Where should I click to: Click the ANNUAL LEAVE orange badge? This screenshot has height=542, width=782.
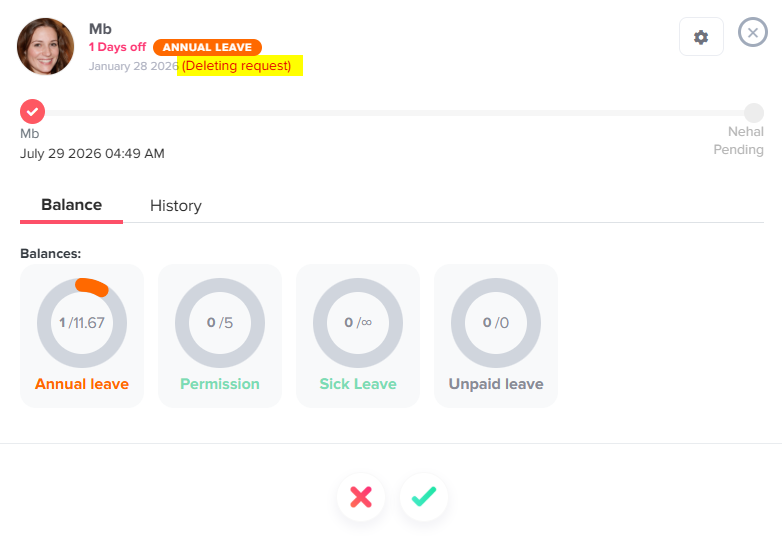207,47
